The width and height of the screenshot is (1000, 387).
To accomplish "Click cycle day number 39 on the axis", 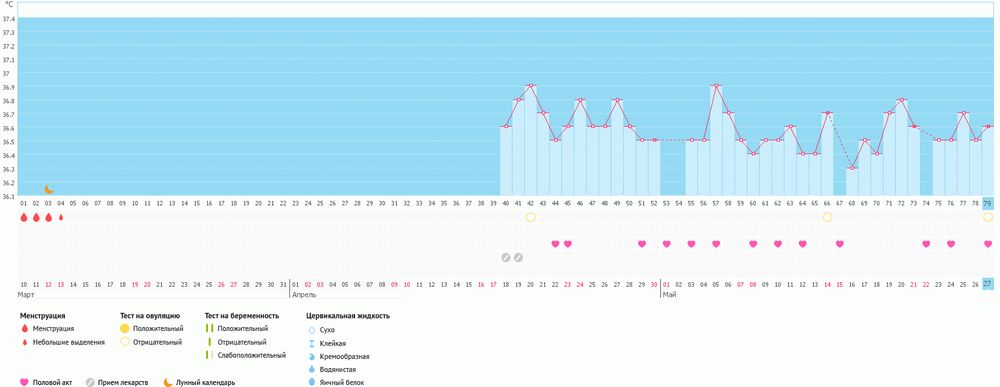I will (493, 203).
